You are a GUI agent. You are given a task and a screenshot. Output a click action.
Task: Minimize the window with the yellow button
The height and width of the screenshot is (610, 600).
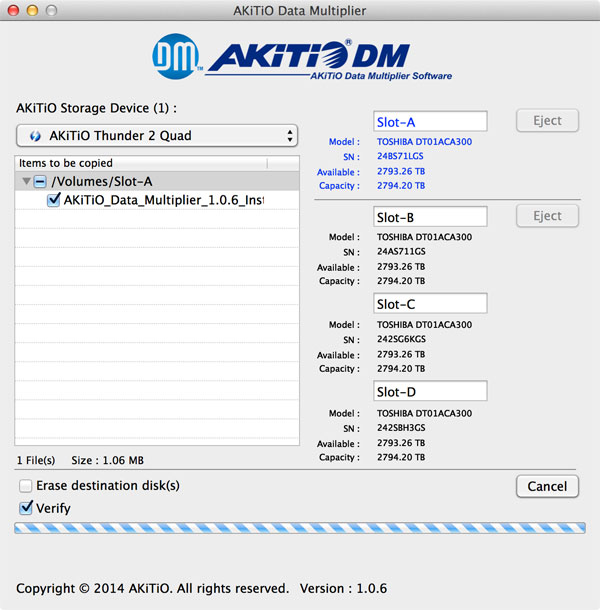point(32,10)
